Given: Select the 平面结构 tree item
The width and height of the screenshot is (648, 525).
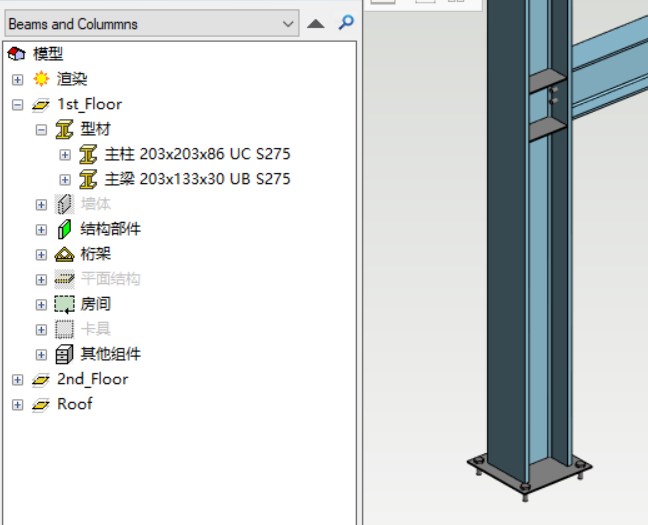Looking at the screenshot, I should tap(110, 279).
